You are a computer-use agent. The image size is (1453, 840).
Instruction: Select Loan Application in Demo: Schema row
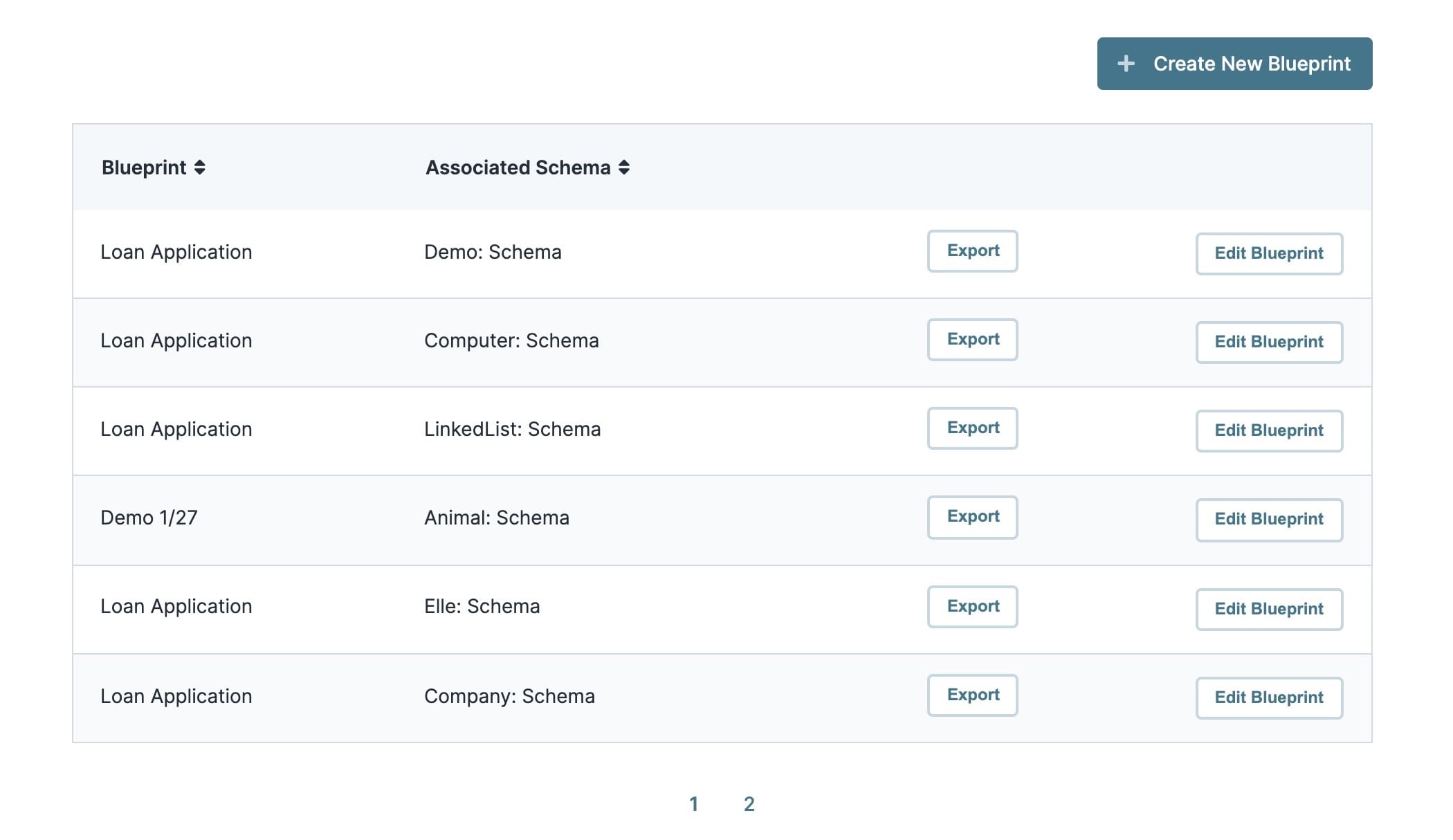point(176,253)
